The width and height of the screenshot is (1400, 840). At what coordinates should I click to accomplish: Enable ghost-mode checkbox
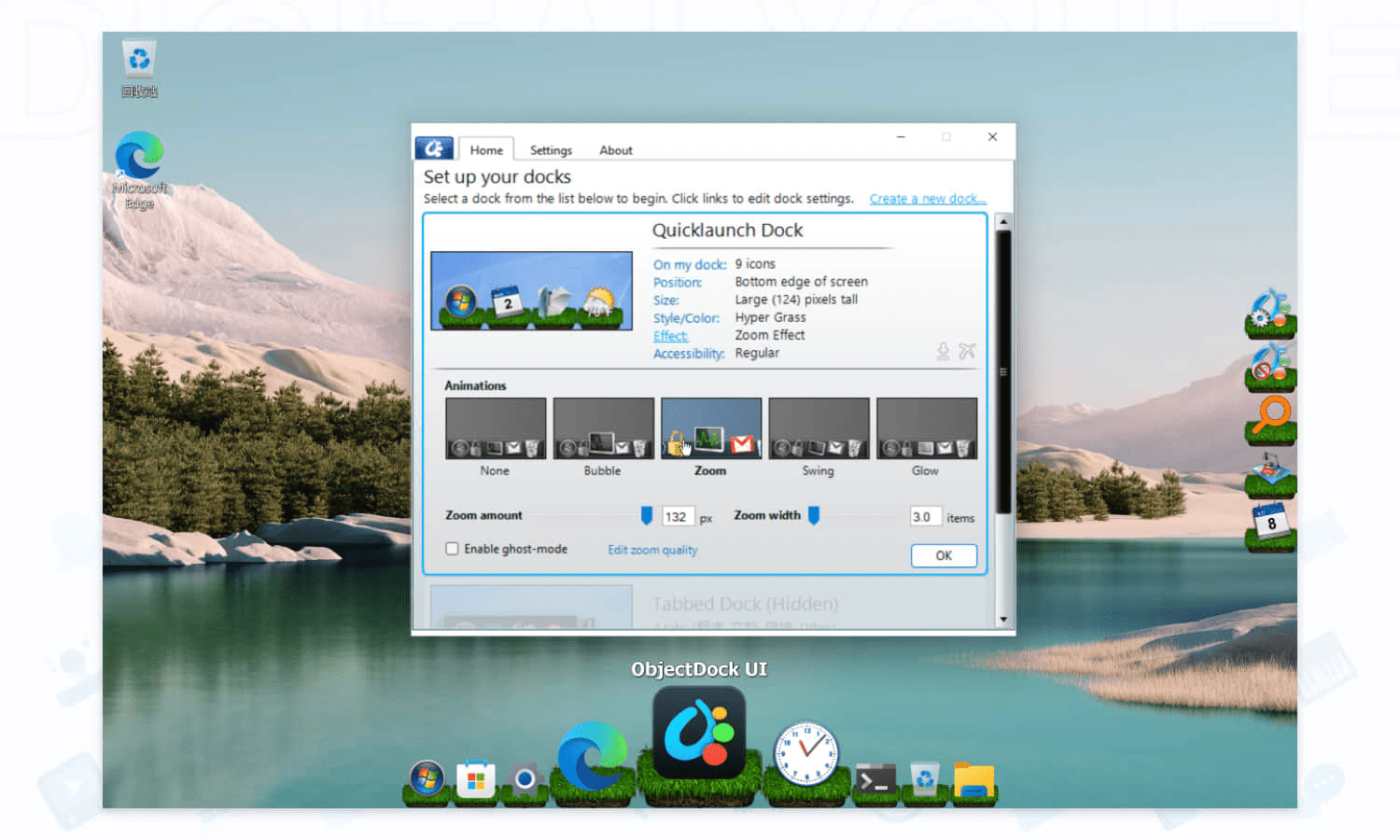click(452, 549)
